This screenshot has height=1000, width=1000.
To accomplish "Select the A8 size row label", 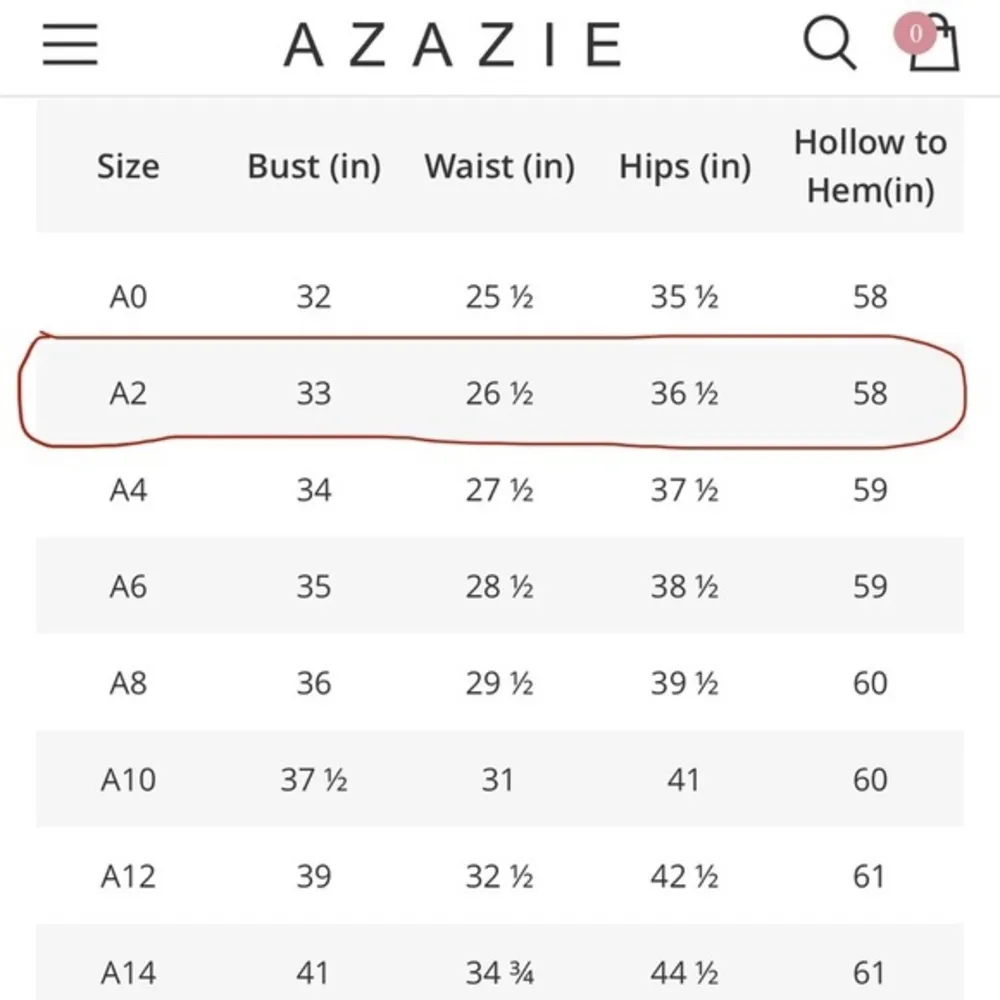I will click(128, 683).
